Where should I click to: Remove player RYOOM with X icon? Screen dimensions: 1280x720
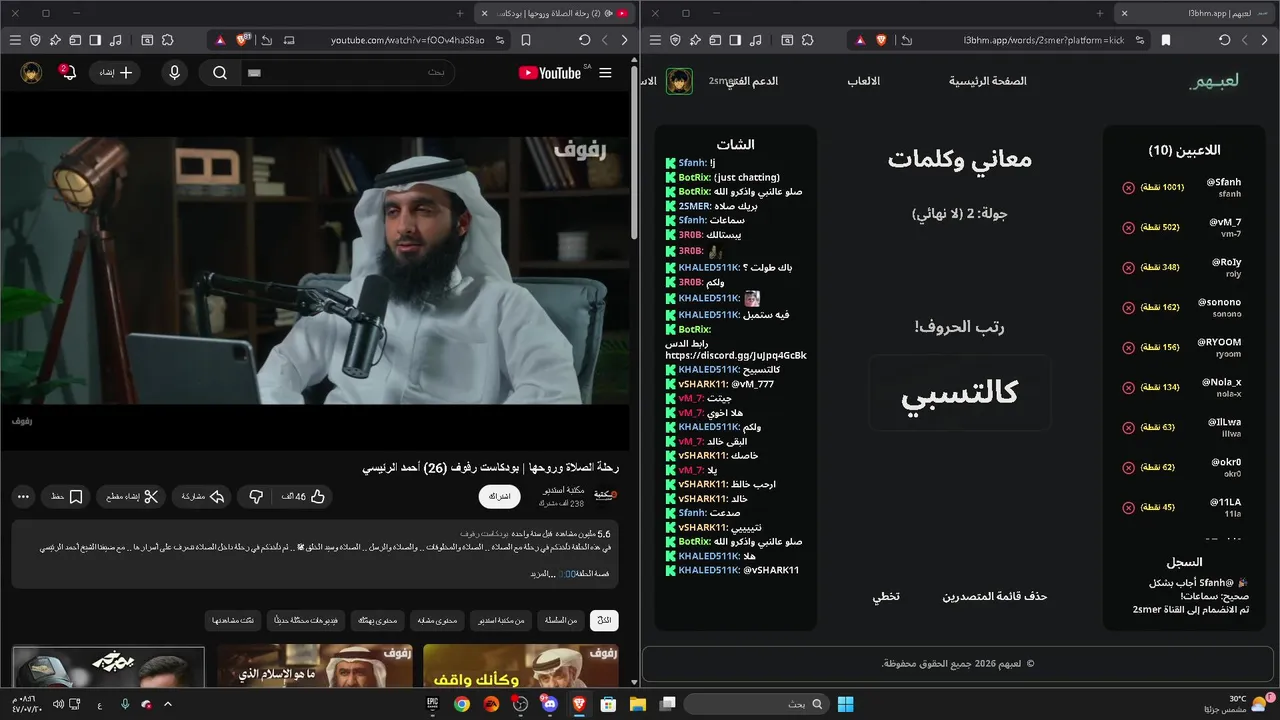1128,347
